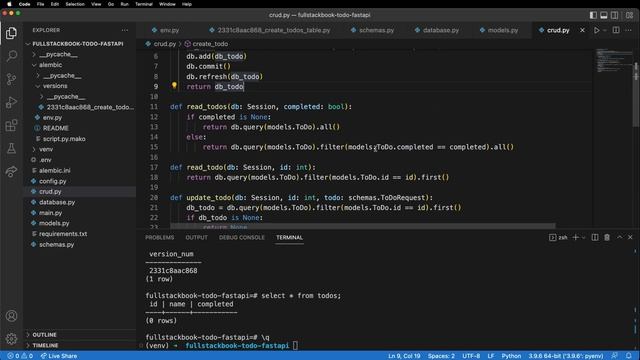Open the Live Share activity icon
Image resolution: width=640 pixels, height=360 pixels.
pyautogui.click(x=11, y=171)
